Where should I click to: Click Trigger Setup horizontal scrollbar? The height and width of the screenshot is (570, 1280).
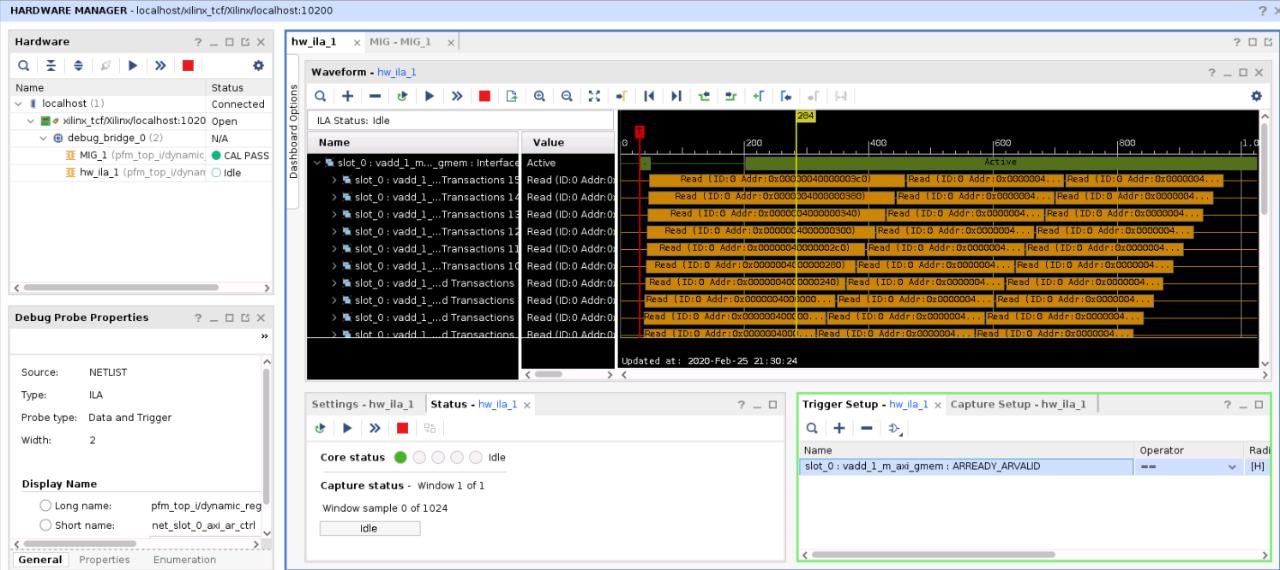(932, 554)
